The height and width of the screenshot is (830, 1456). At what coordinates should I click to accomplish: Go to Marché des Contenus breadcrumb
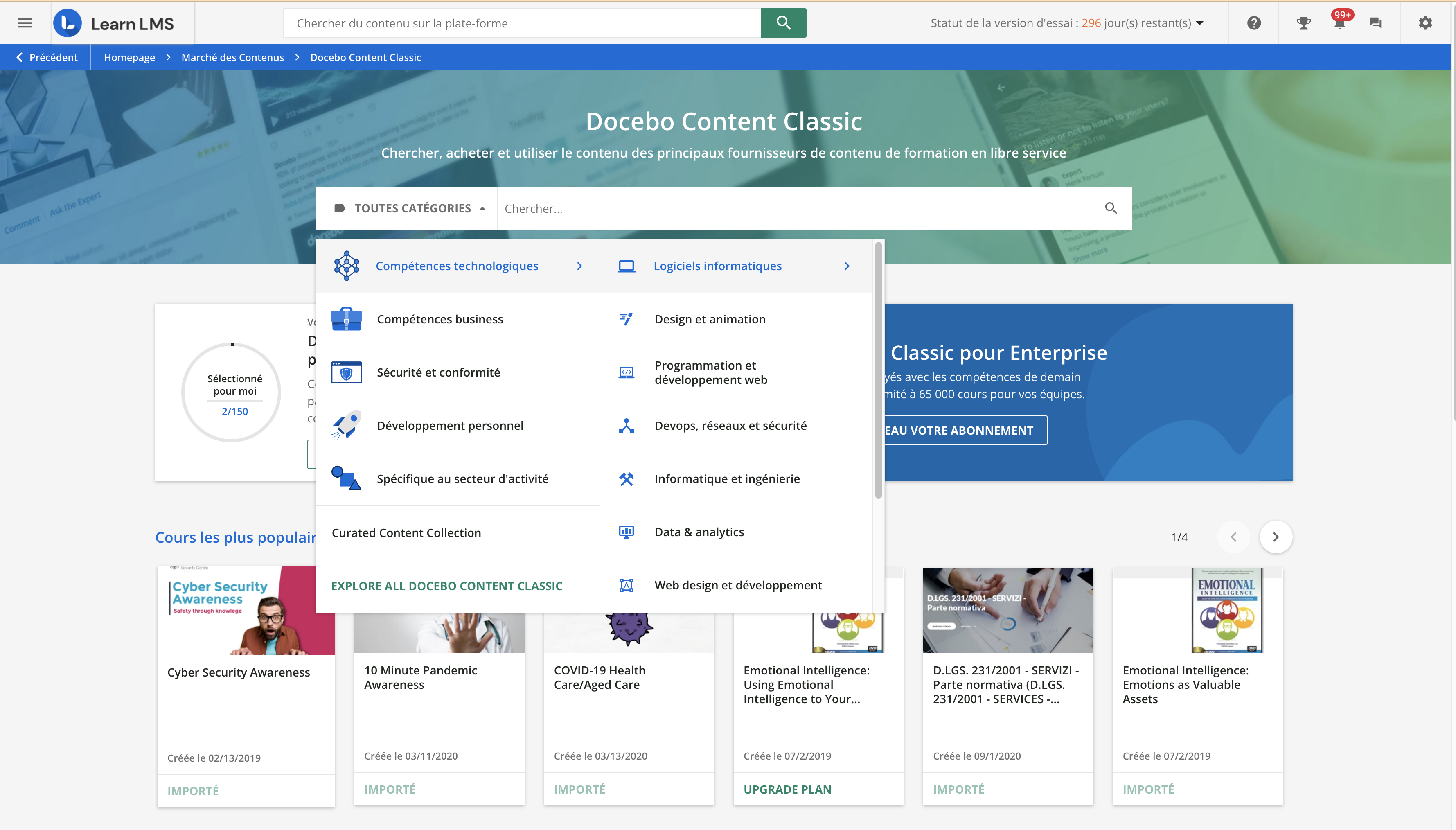232,57
